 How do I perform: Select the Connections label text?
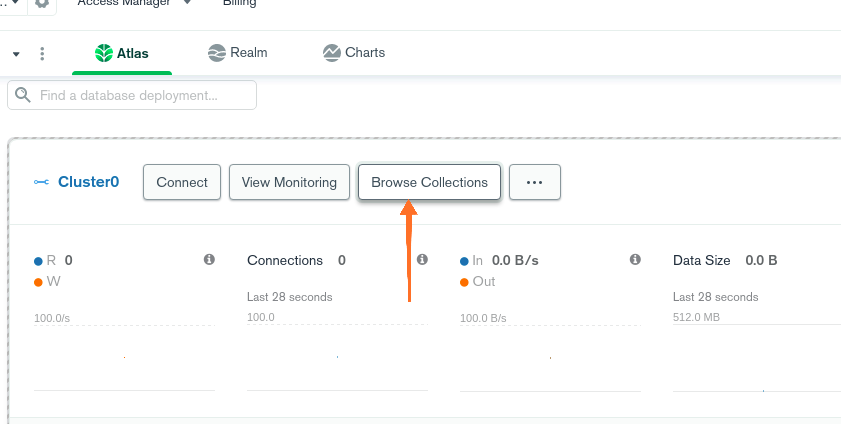point(285,261)
